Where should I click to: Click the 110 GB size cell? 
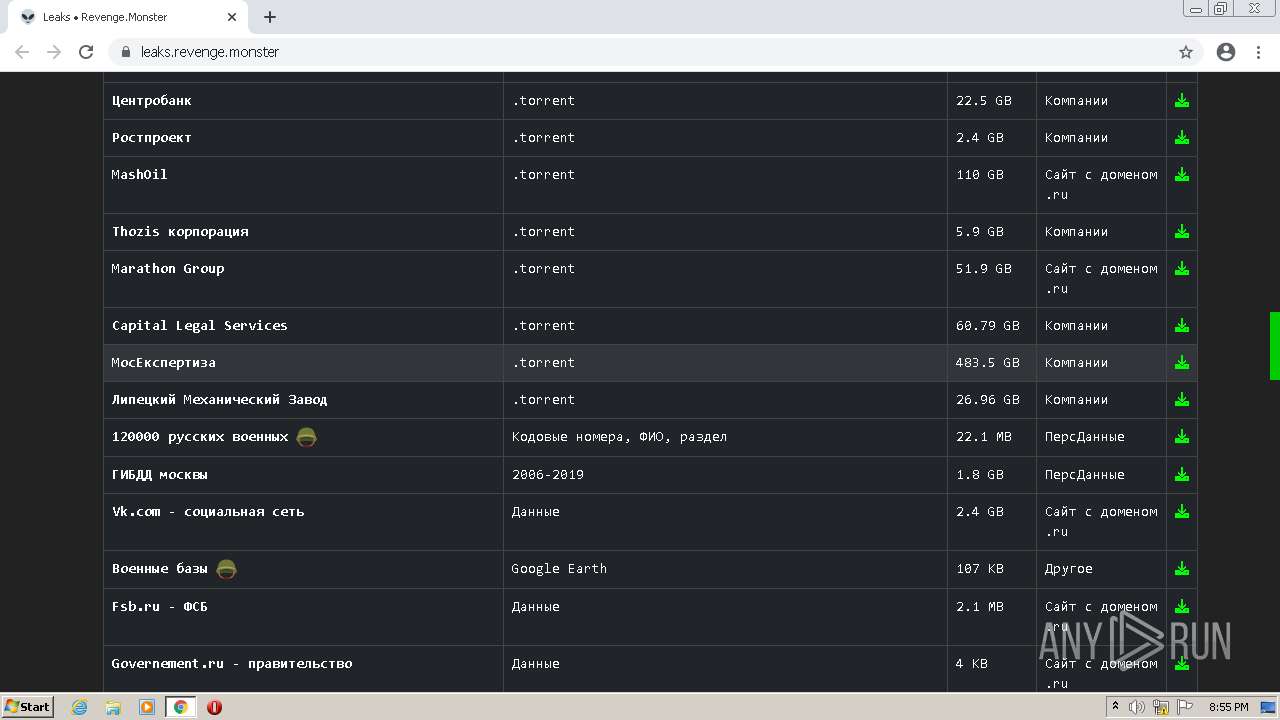(x=992, y=185)
